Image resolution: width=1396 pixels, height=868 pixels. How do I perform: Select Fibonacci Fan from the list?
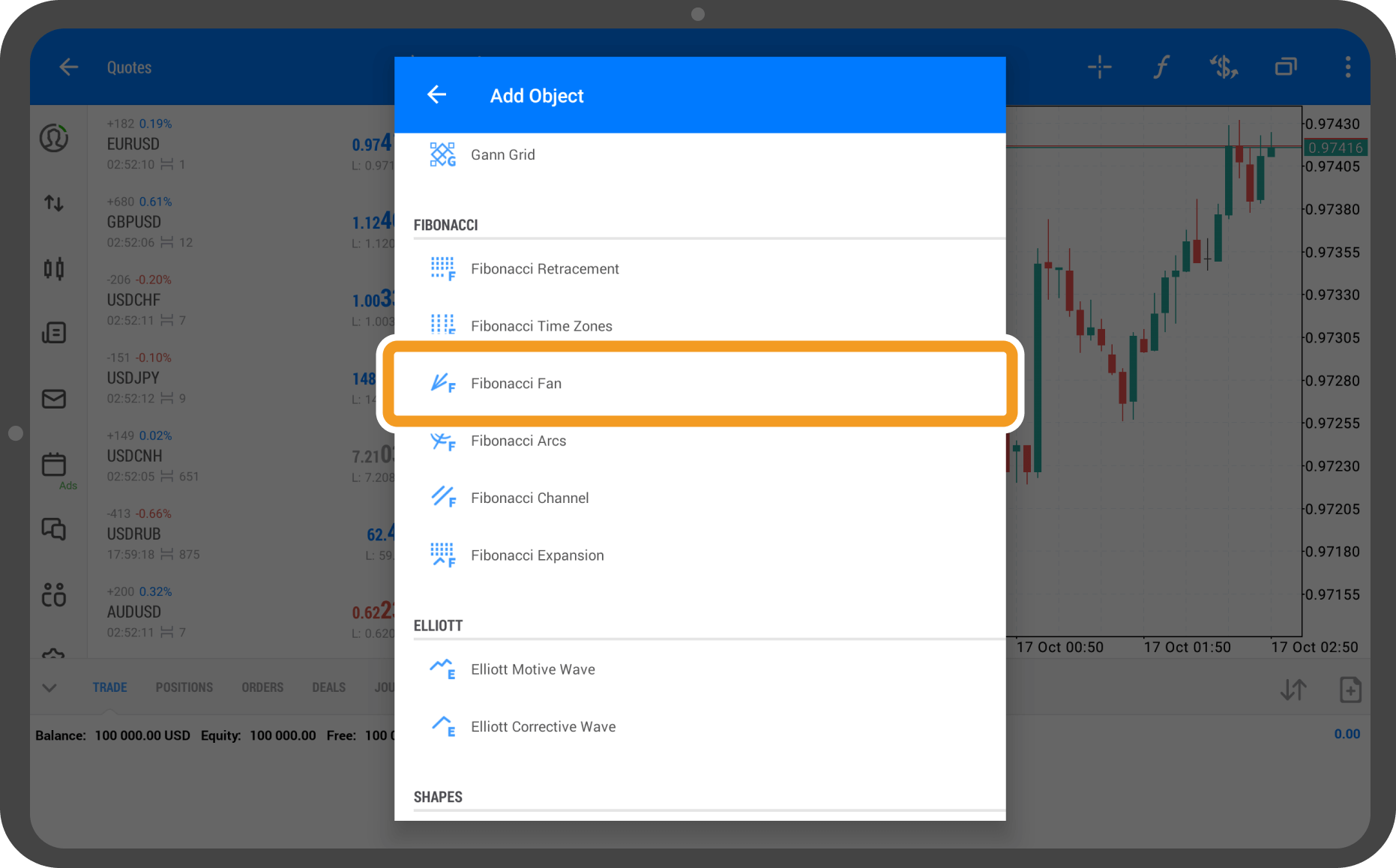pyautogui.click(x=516, y=384)
